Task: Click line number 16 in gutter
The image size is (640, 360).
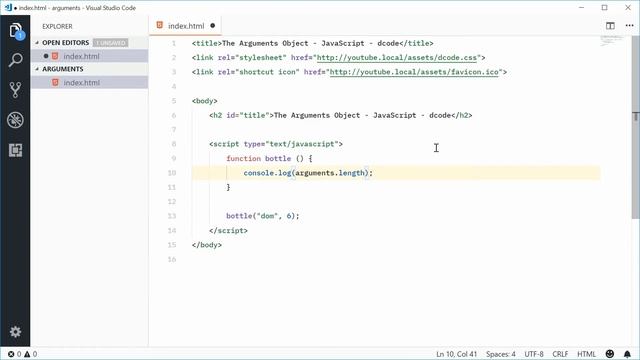Action: (171, 259)
